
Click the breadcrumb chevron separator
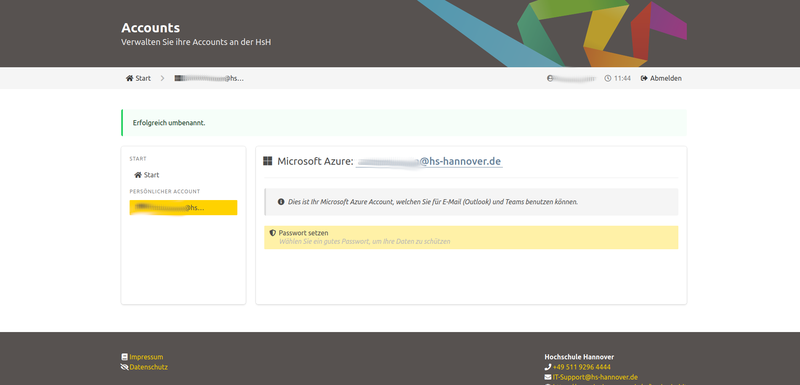[x=162, y=79]
